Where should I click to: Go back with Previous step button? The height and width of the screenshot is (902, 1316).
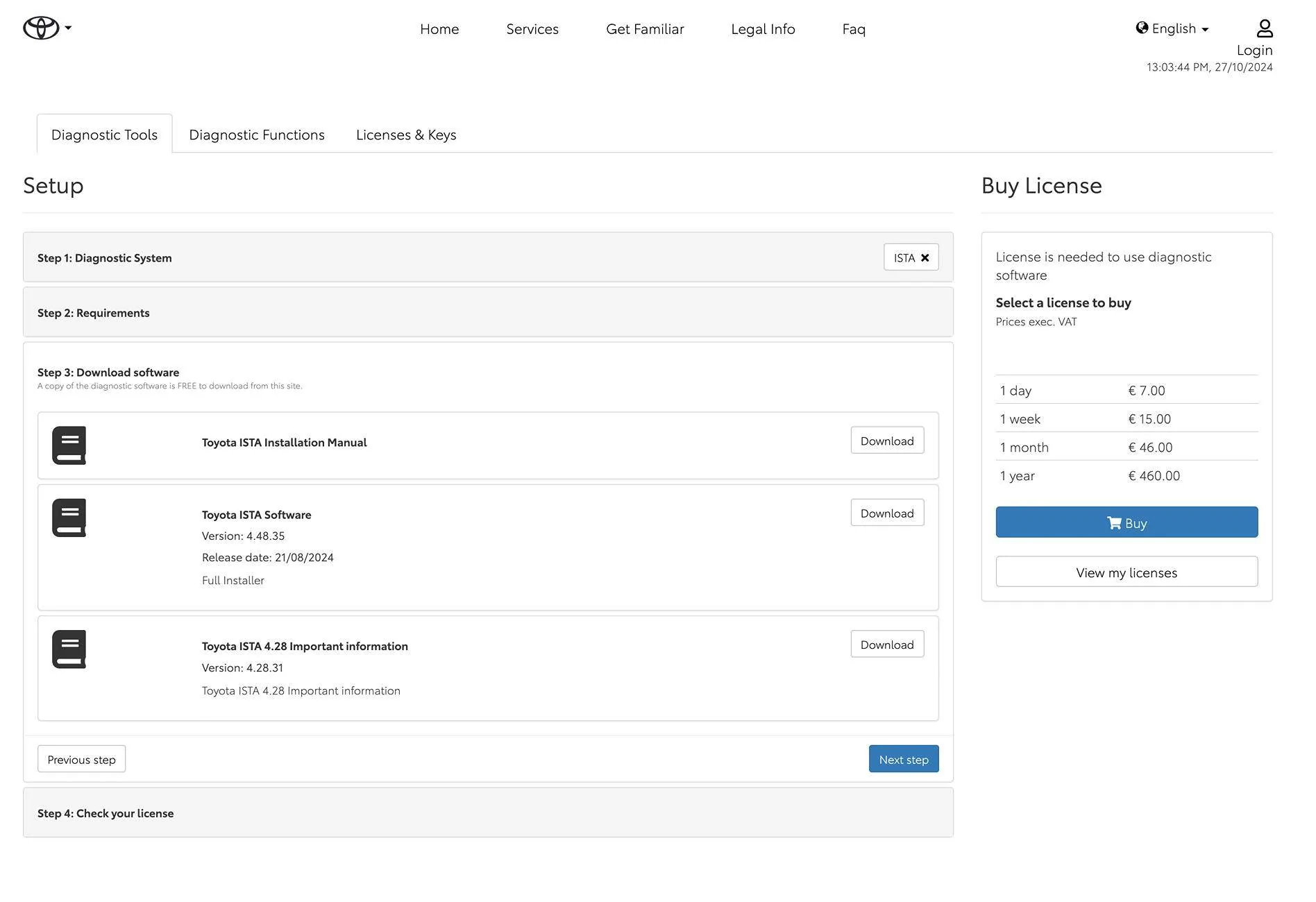click(x=81, y=759)
